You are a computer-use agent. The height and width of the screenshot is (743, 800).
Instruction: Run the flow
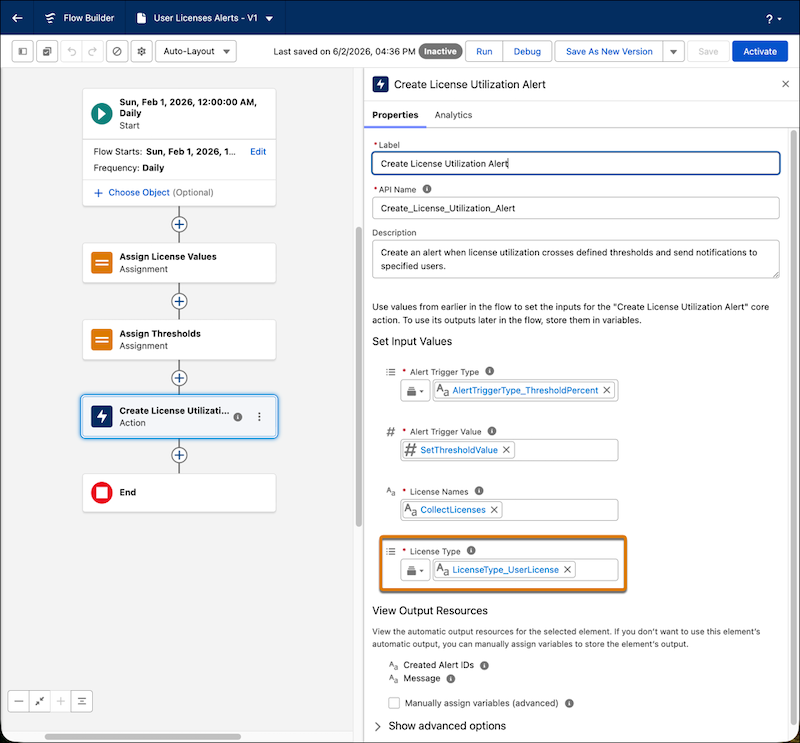(x=484, y=52)
